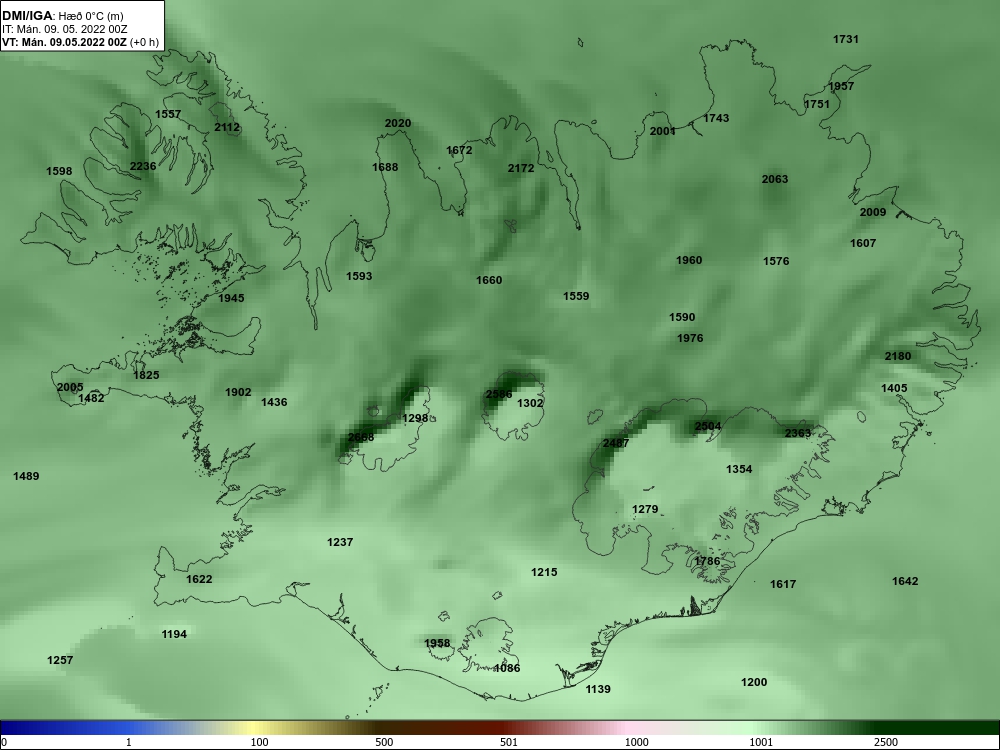Click the 2020 height value
The width and height of the screenshot is (1000, 750).
[398, 123]
